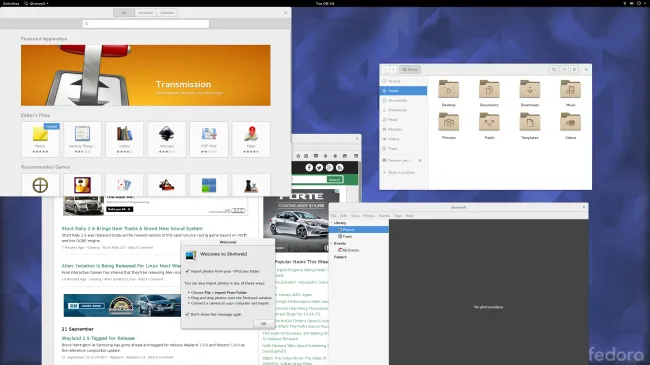
Task: Open the Wayland 1.9 Tagged For Release link
Action: [x=98, y=338]
